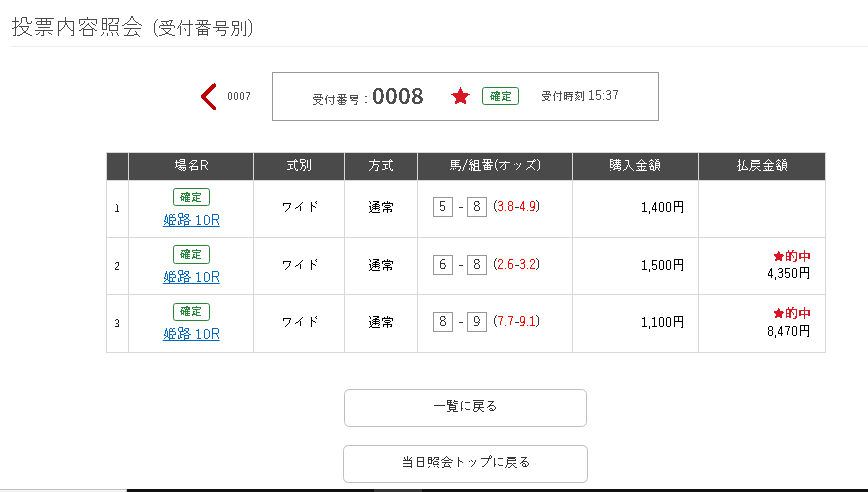Open the 姫路 10R link in row 1
868x492 pixels.
tap(191, 220)
